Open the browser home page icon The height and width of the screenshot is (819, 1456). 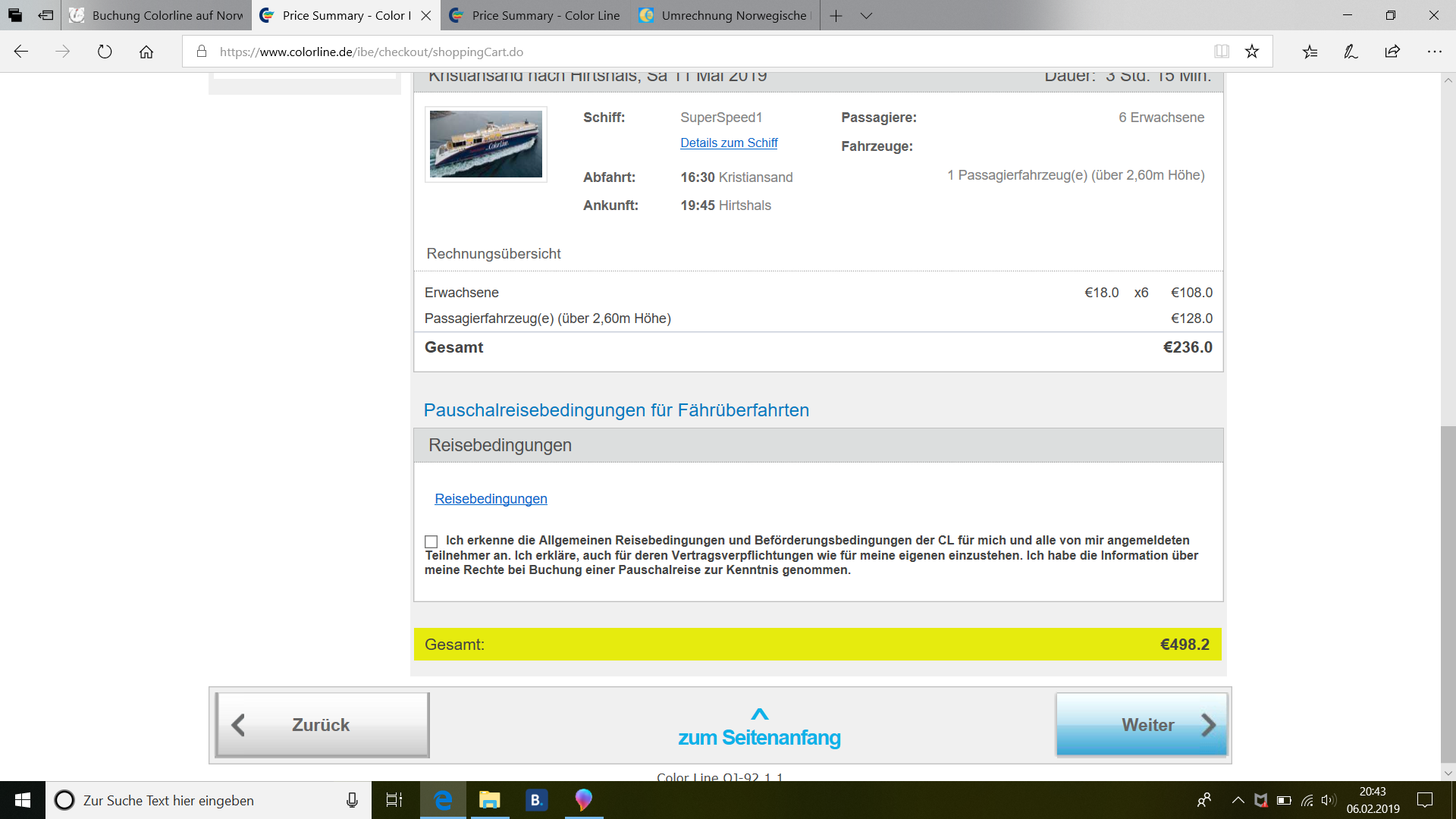coord(146,52)
